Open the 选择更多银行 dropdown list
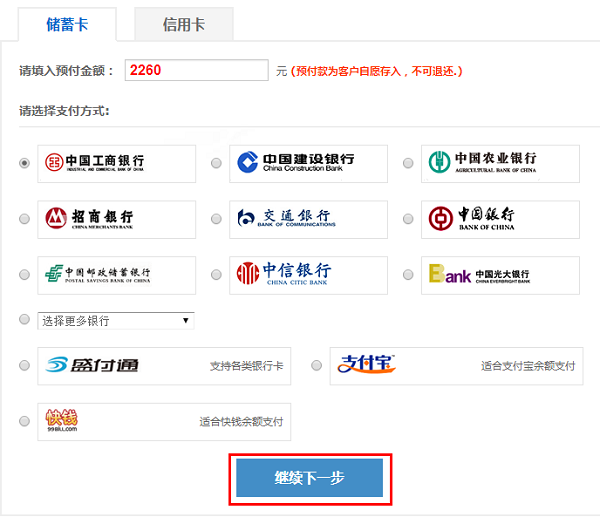The width and height of the screenshot is (600, 517). pyautogui.click(x=116, y=321)
